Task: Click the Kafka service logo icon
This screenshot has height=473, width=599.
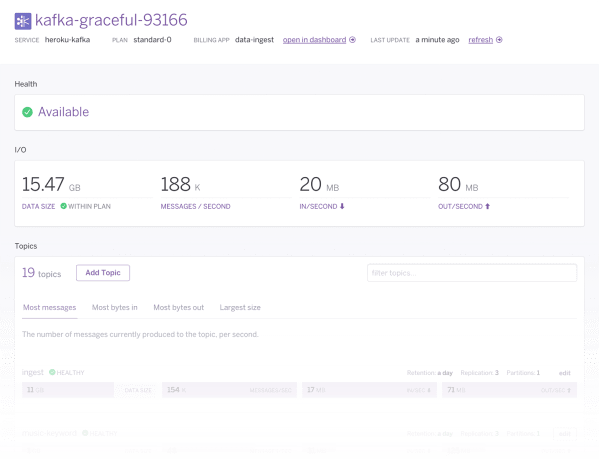Action: click(x=23, y=21)
